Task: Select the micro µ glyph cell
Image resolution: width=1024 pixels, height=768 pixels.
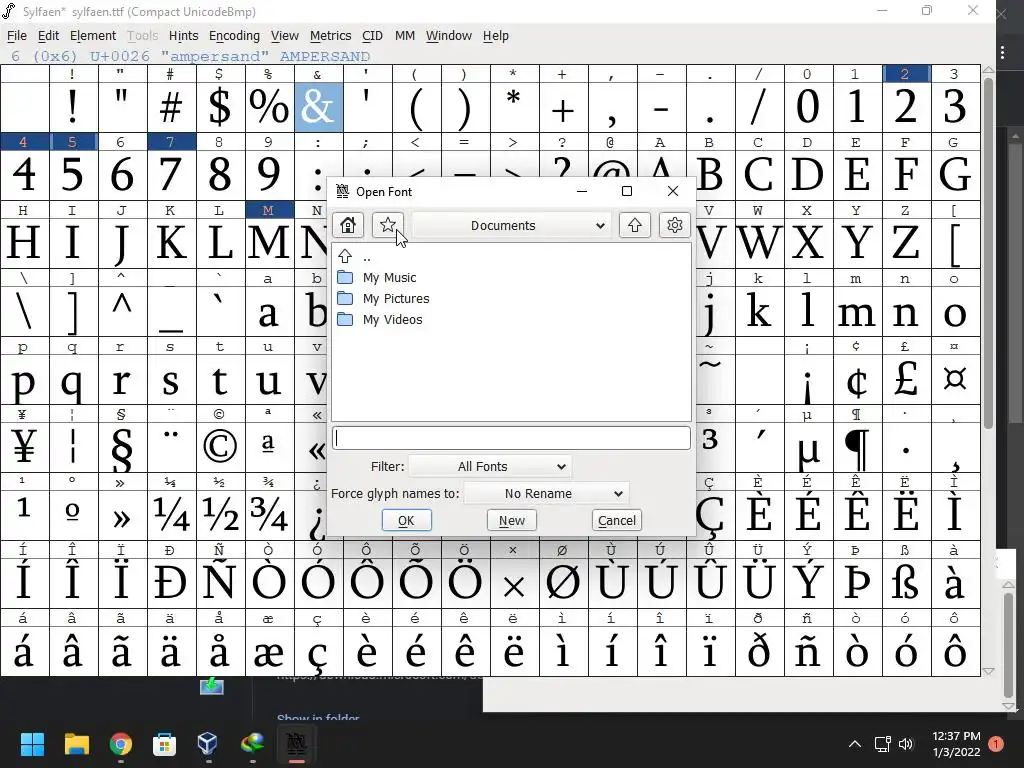Action: click(x=808, y=447)
